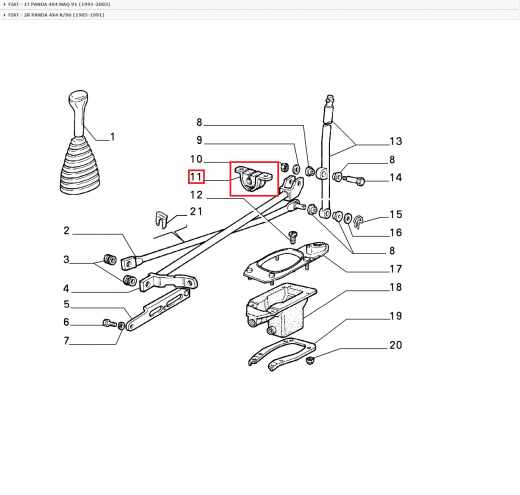Click the slotted bracket drawing part 5
The height and width of the screenshot is (495, 520).
[158, 310]
